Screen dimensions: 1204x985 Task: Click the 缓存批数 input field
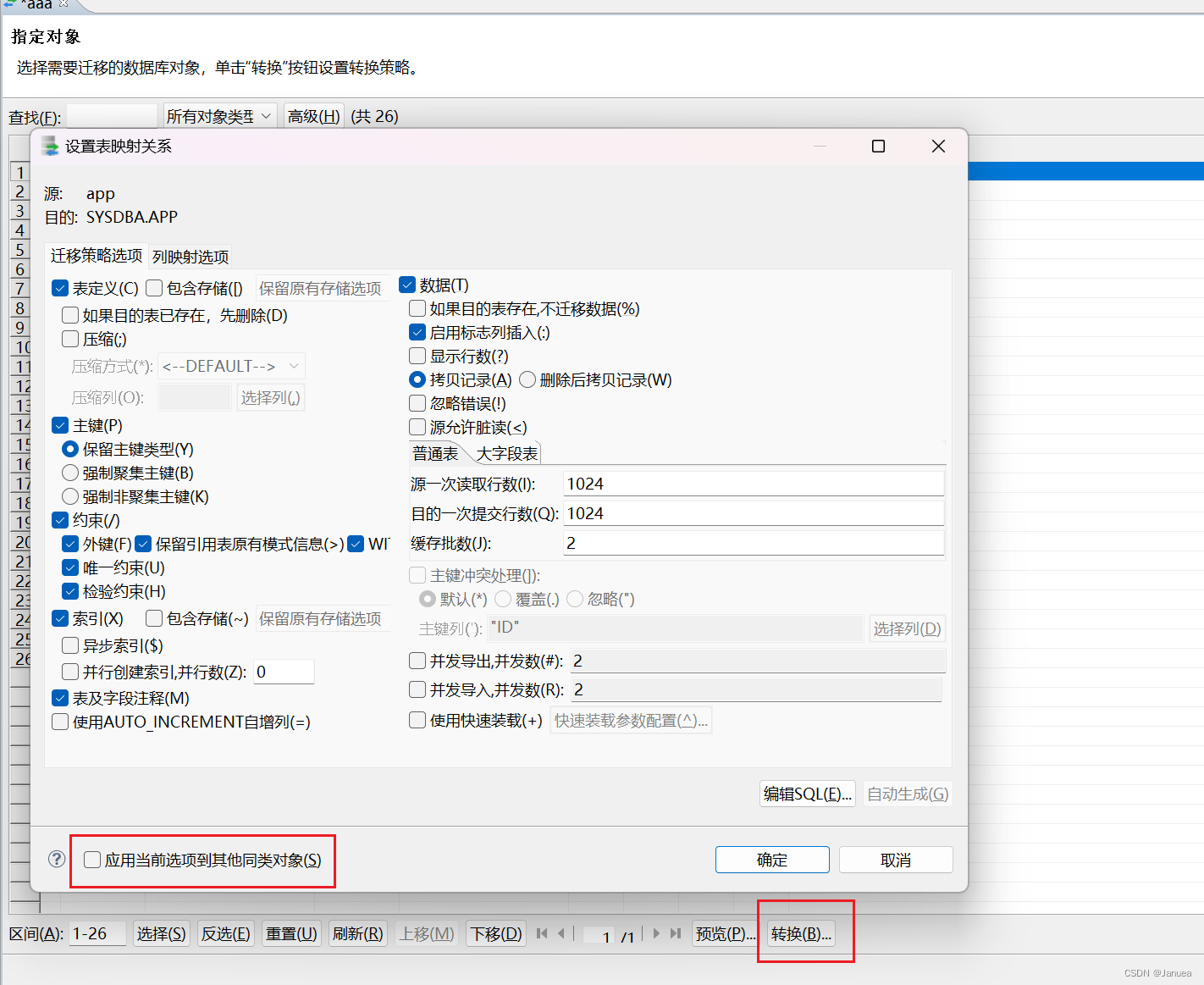point(754,543)
